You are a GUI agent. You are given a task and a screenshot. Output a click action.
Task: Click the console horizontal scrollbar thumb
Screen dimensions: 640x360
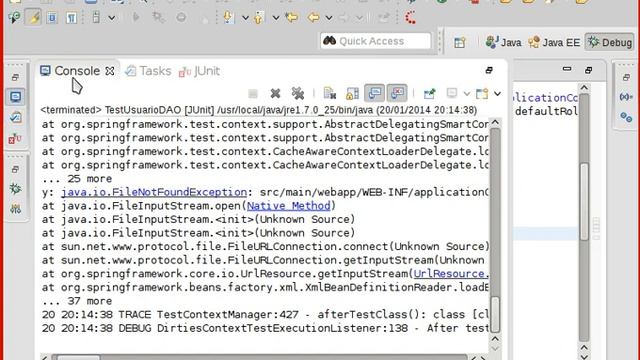click(x=78, y=358)
